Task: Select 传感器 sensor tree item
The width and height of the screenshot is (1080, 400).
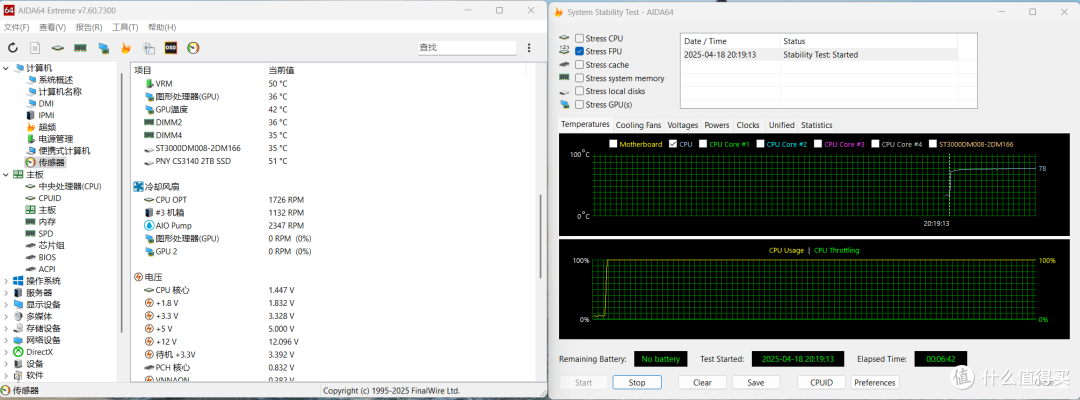Action: (52, 162)
